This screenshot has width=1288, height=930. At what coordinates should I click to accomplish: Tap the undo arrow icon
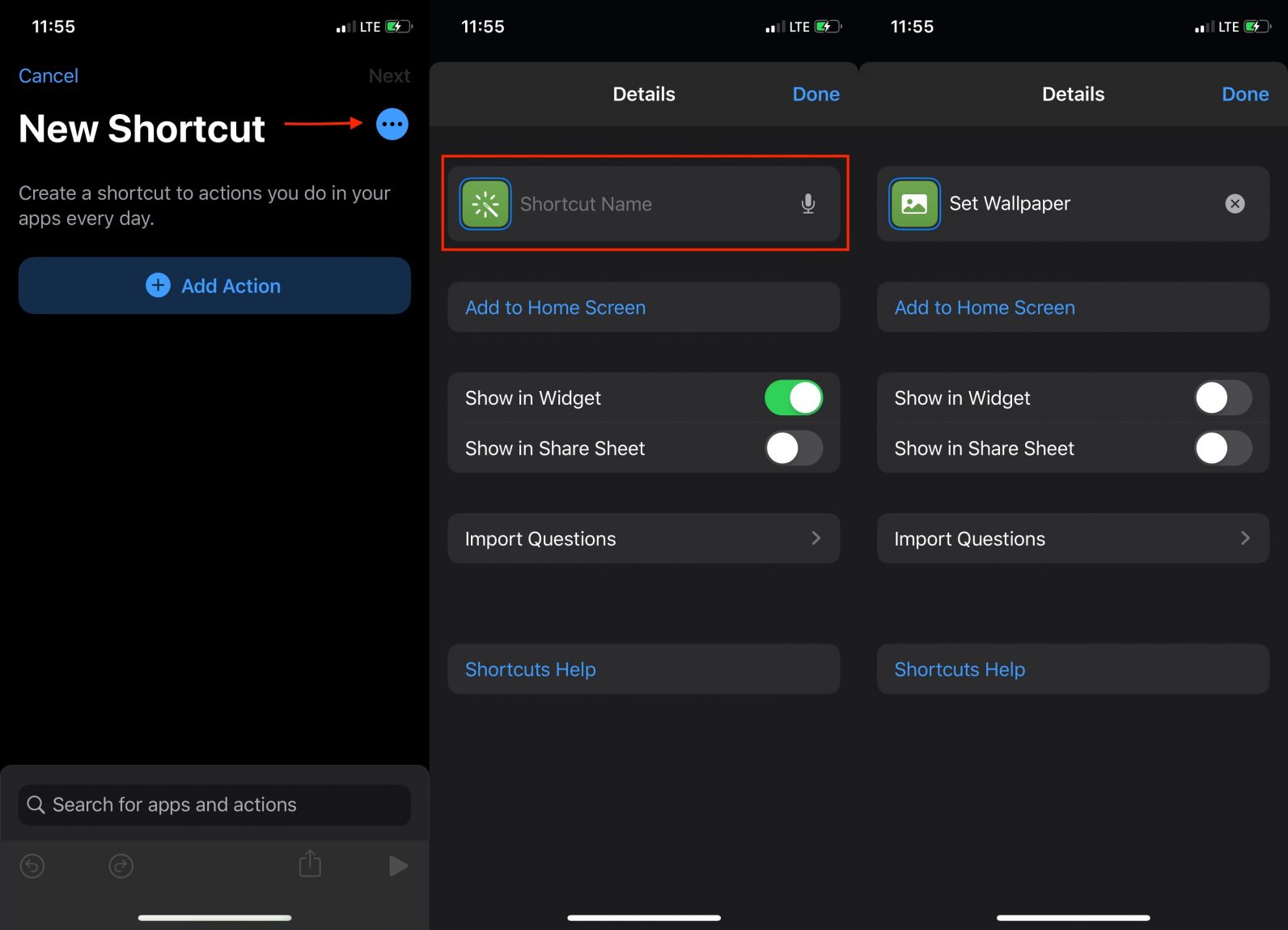[32, 866]
